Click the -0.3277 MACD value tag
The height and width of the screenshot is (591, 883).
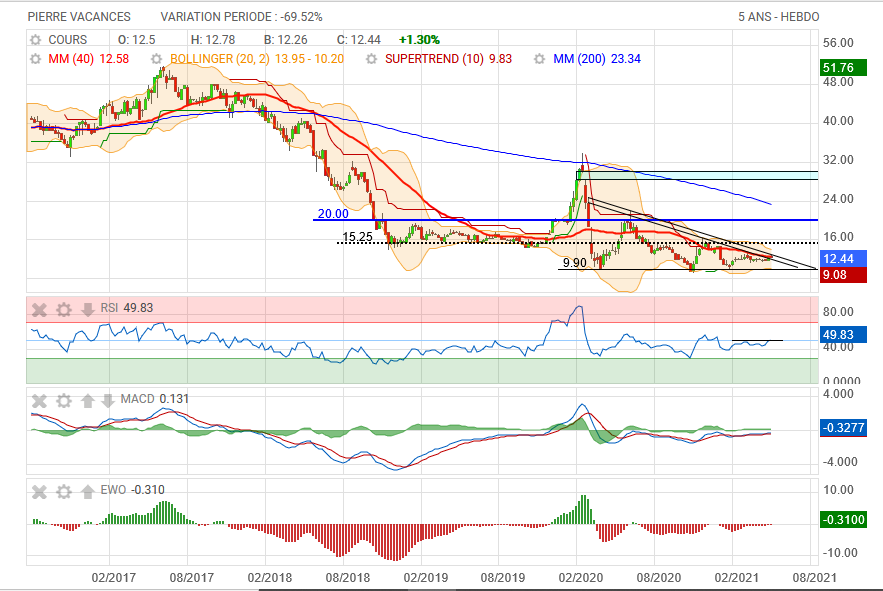coord(843,428)
